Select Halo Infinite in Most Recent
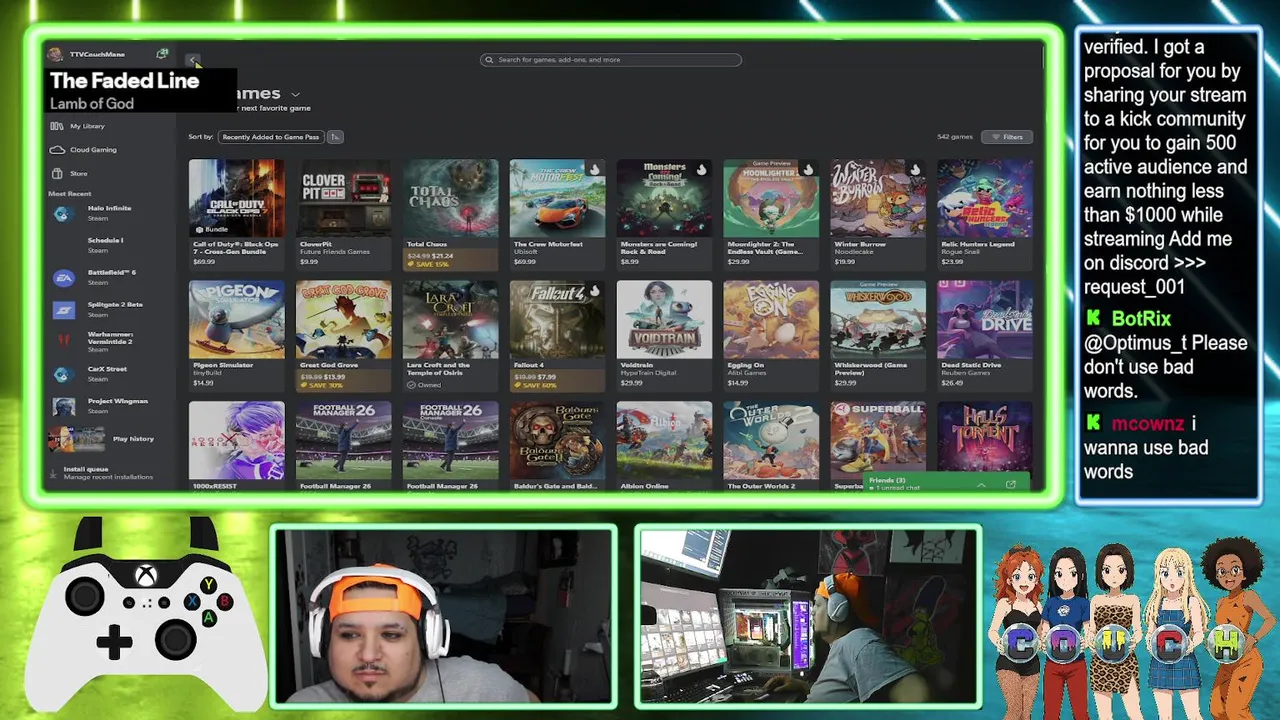Viewport: 1280px width, 720px height. pos(109,213)
